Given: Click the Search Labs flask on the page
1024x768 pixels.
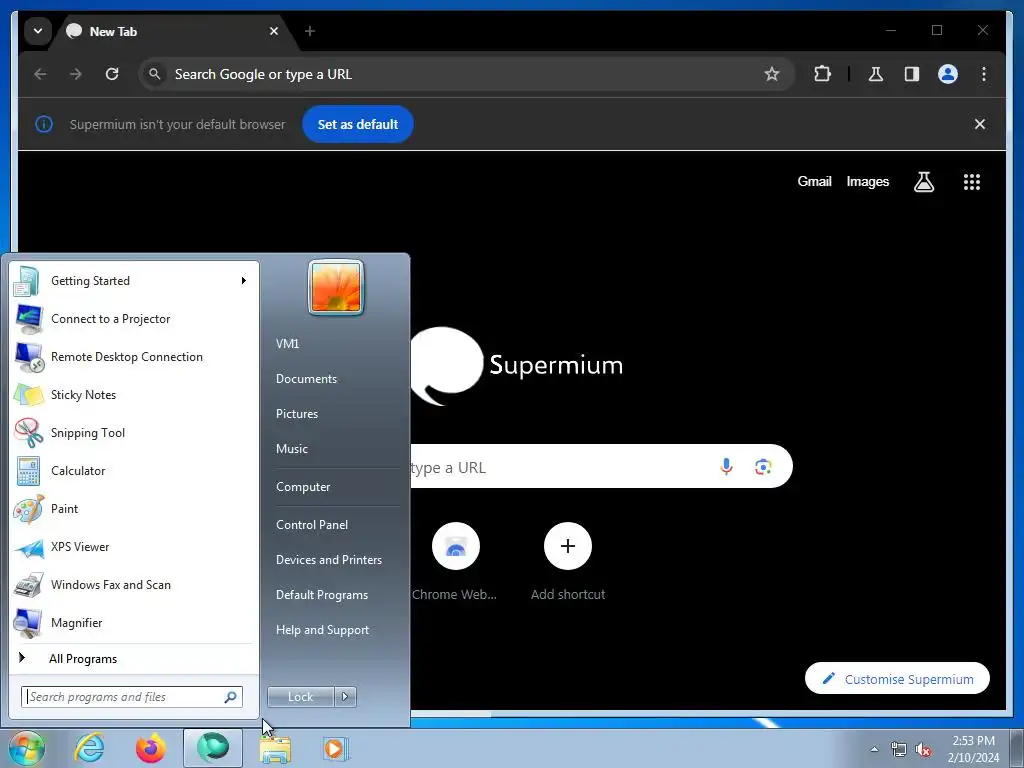Looking at the screenshot, I should (x=923, y=182).
